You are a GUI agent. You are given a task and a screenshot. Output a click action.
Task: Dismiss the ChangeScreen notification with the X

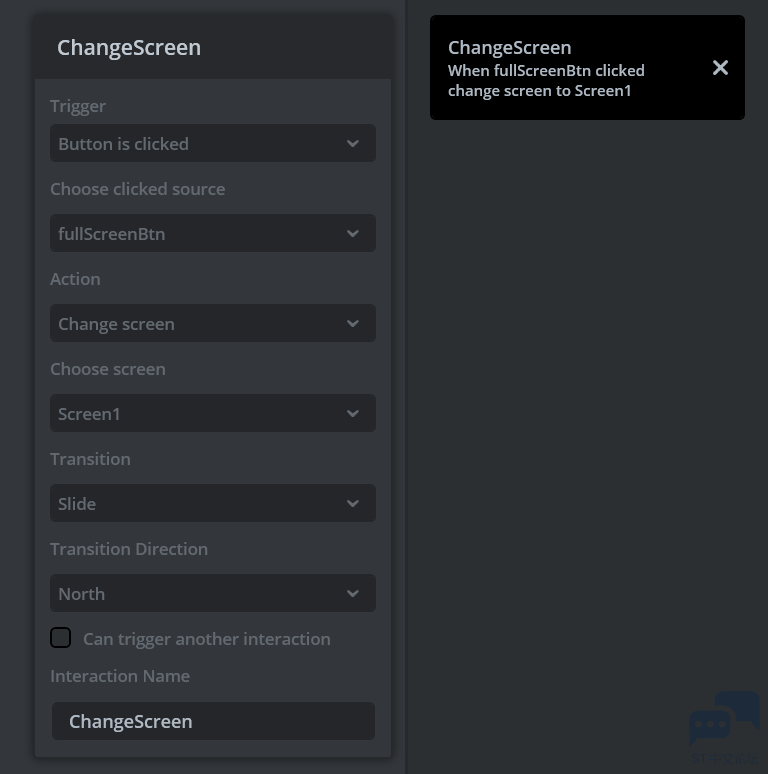pyautogui.click(x=720, y=68)
